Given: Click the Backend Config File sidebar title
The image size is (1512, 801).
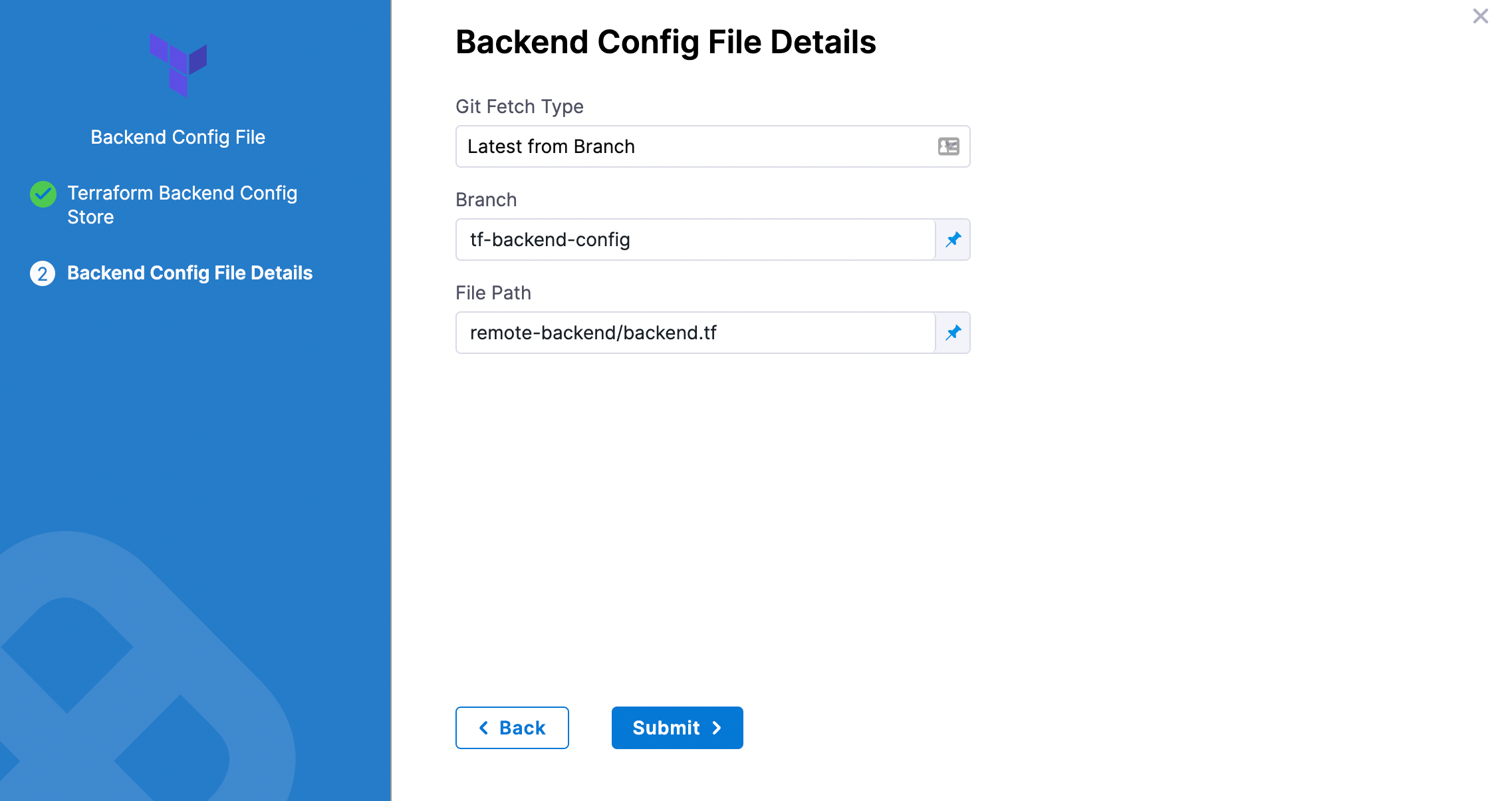Looking at the screenshot, I should pyautogui.click(x=178, y=137).
